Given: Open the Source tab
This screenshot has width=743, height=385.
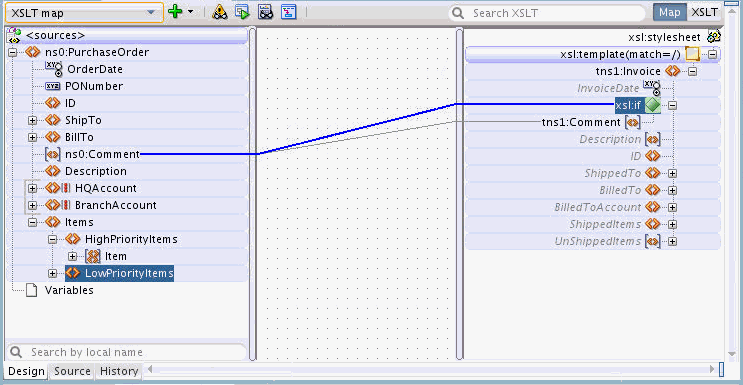Looking at the screenshot, I should (x=72, y=371).
